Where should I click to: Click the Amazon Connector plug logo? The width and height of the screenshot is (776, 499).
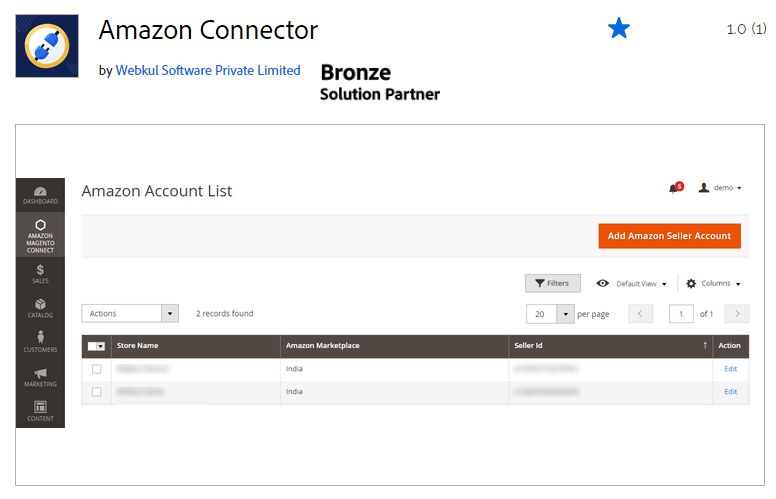(x=47, y=45)
